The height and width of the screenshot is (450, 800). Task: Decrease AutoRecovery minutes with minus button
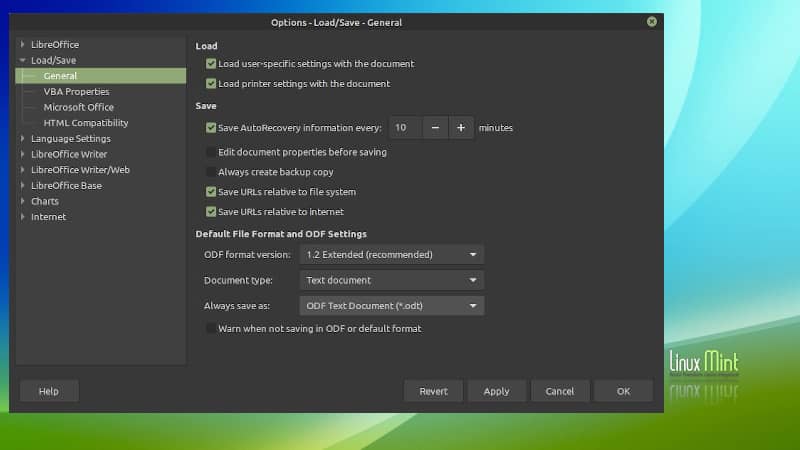point(435,128)
